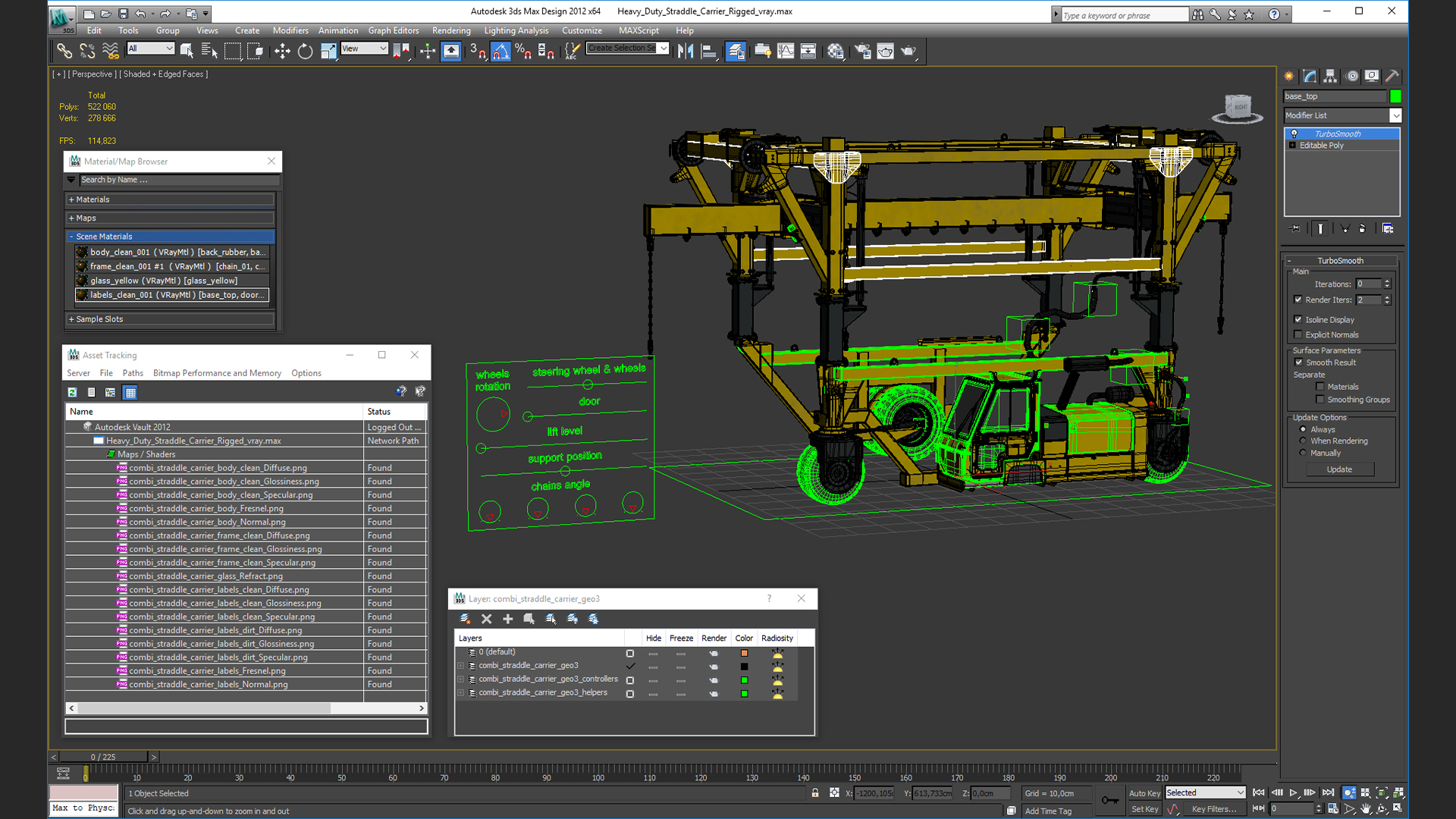Toggle Percent Snap in toolbar
This screenshot has height=819, width=1456.
click(x=523, y=52)
